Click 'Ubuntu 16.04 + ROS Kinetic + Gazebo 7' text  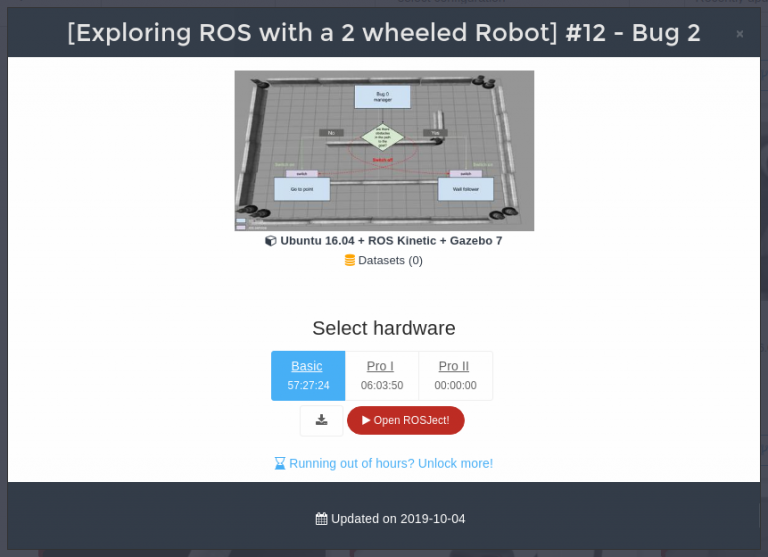(391, 241)
